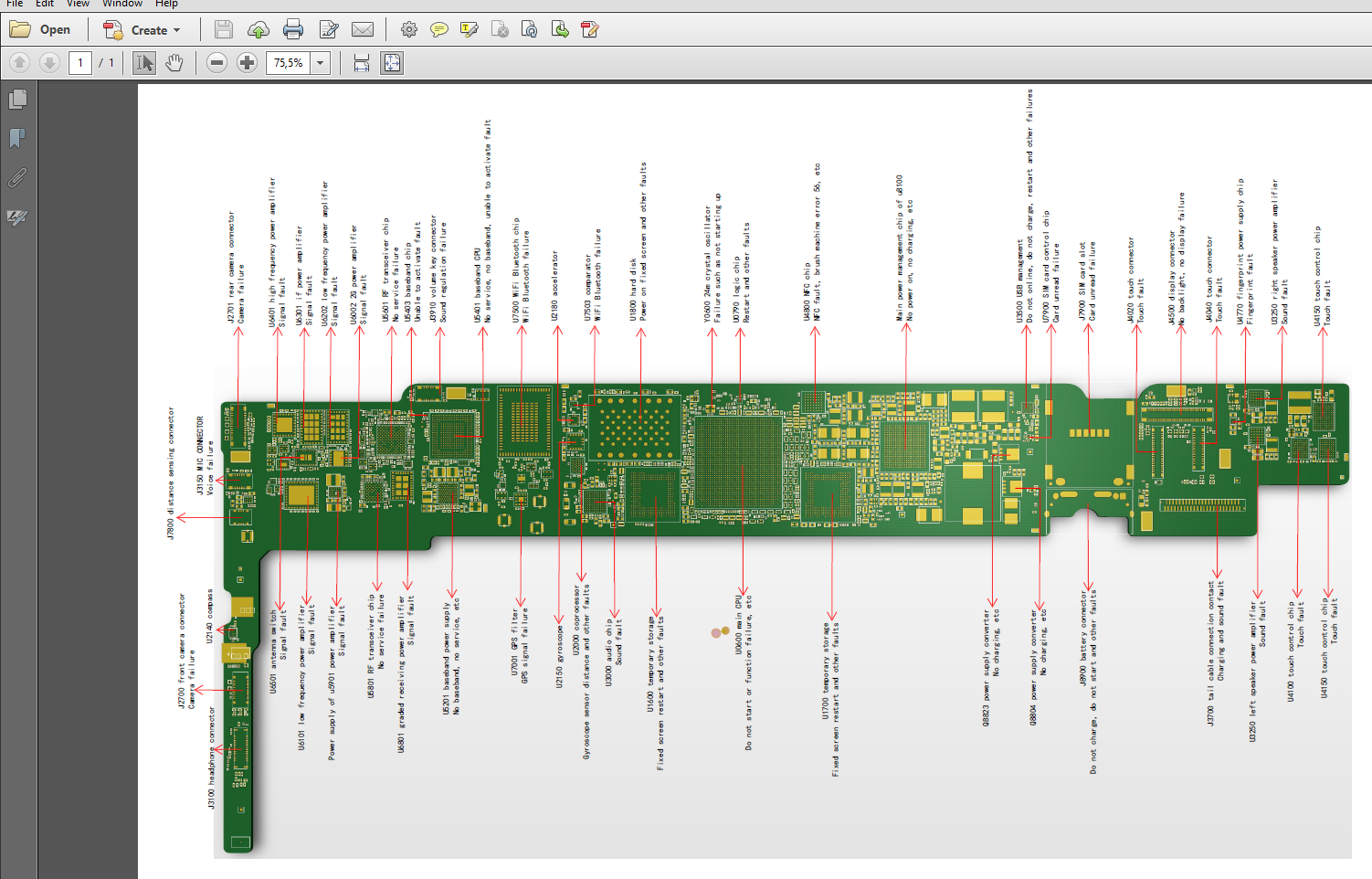
Task: Open the Signatures panel
Action: [17, 217]
